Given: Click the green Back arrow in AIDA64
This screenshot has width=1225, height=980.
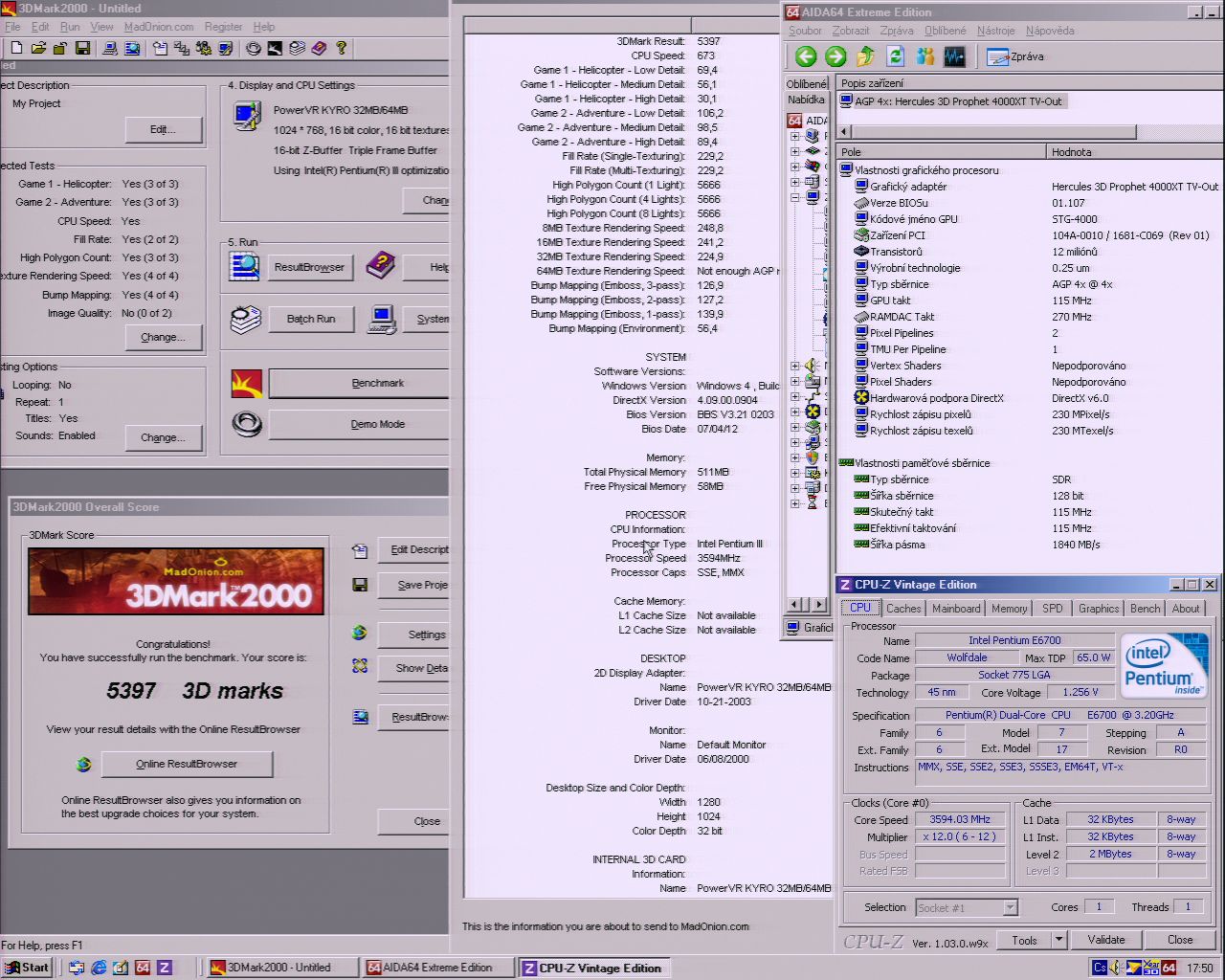Looking at the screenshot, I should [x=806, y=56].
